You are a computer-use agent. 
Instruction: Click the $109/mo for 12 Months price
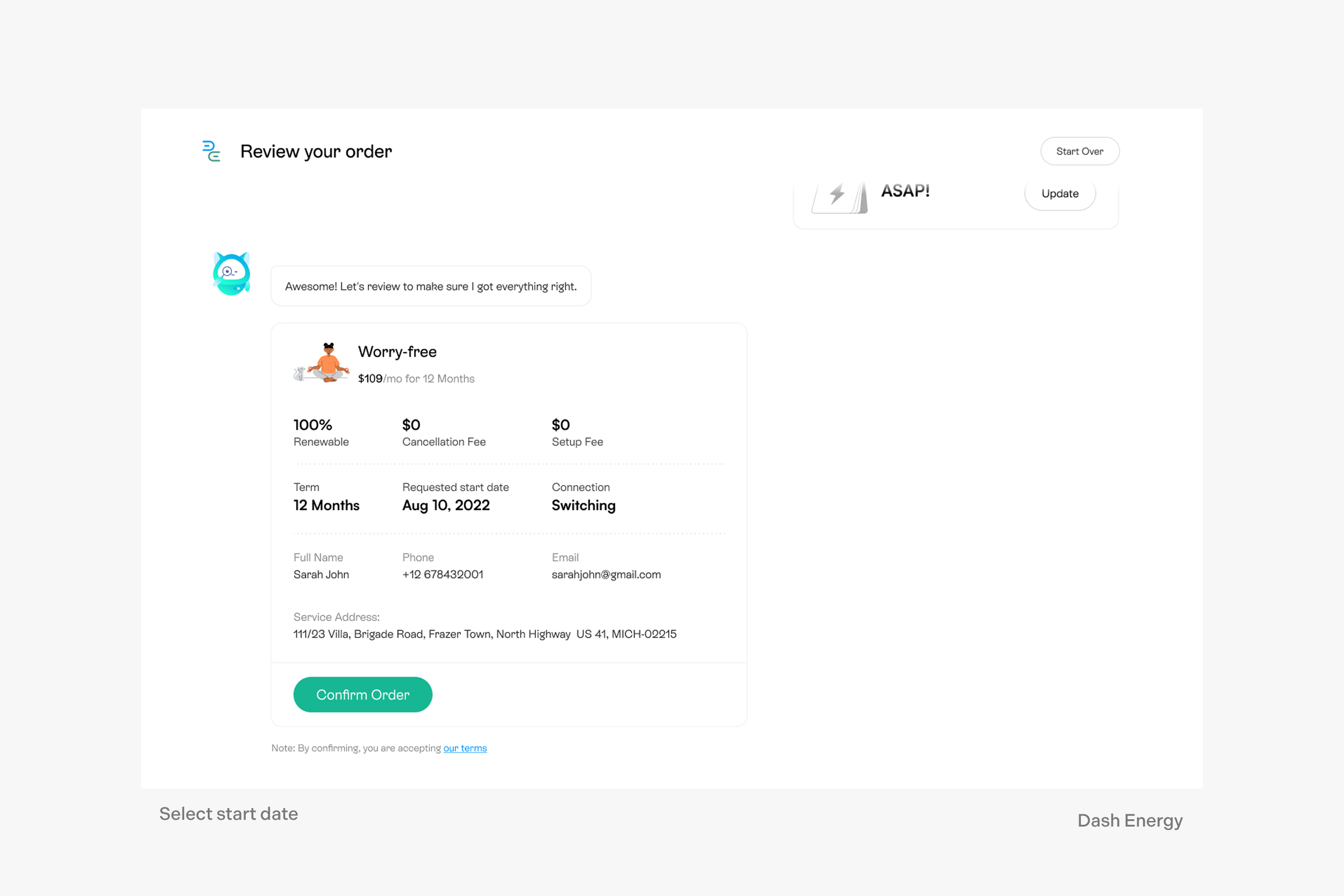[416, 379]
